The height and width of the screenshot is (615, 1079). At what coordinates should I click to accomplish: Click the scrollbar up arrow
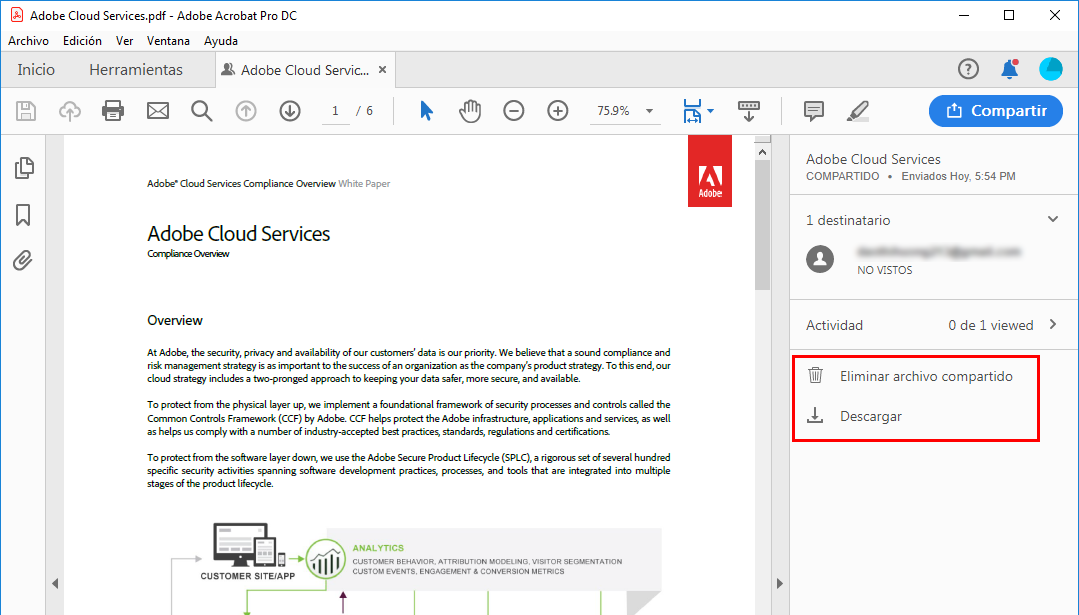click(x=762, y=152)
